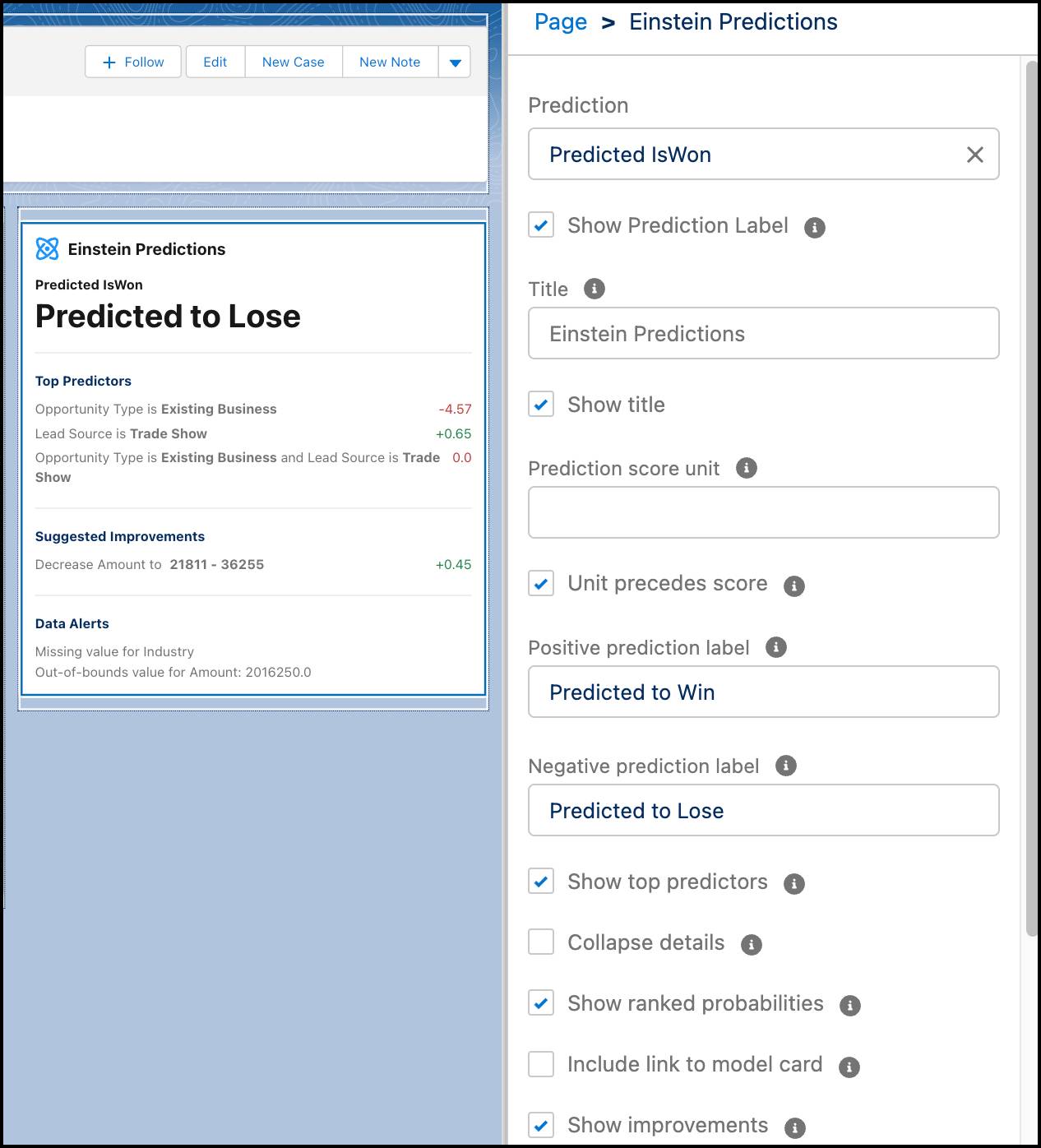This screenshot has width=1041, height=1148.
Task: Click the info icon beside Title
Action: [593, 289]
